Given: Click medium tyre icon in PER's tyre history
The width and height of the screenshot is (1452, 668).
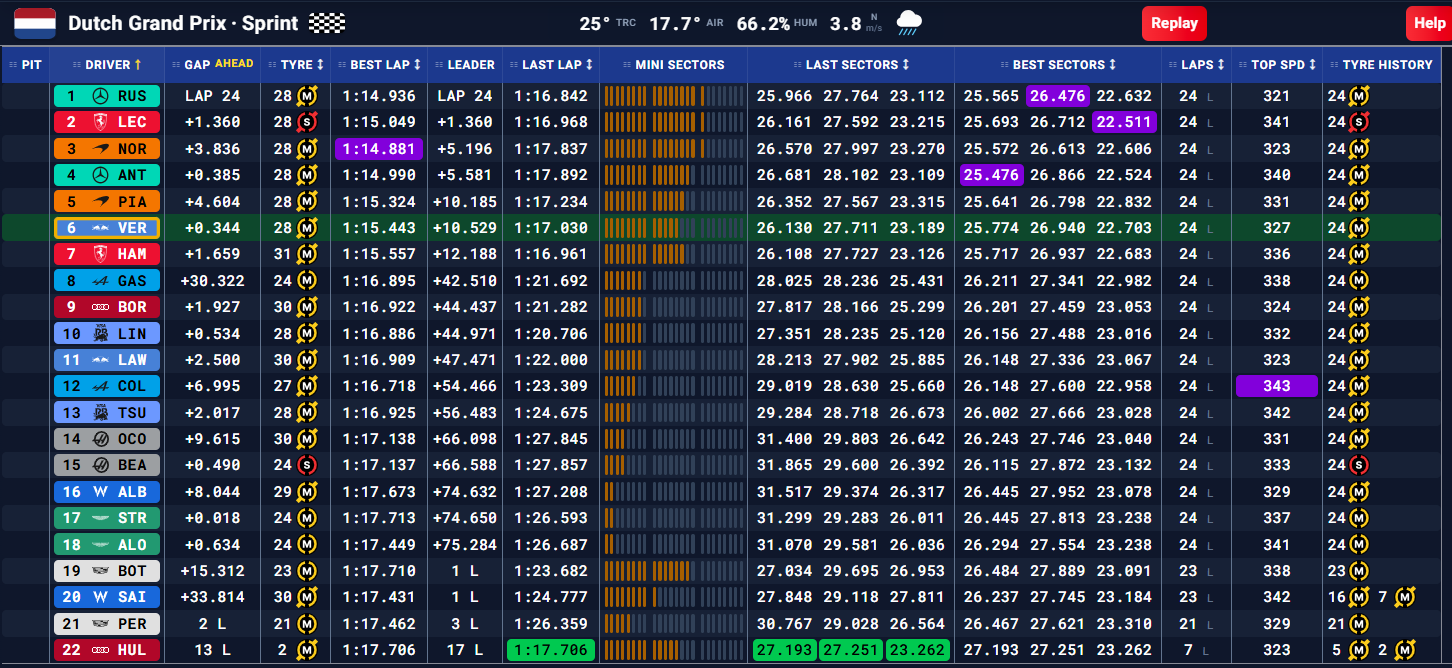Looking at the screenshot, I should pos(1358,624).
